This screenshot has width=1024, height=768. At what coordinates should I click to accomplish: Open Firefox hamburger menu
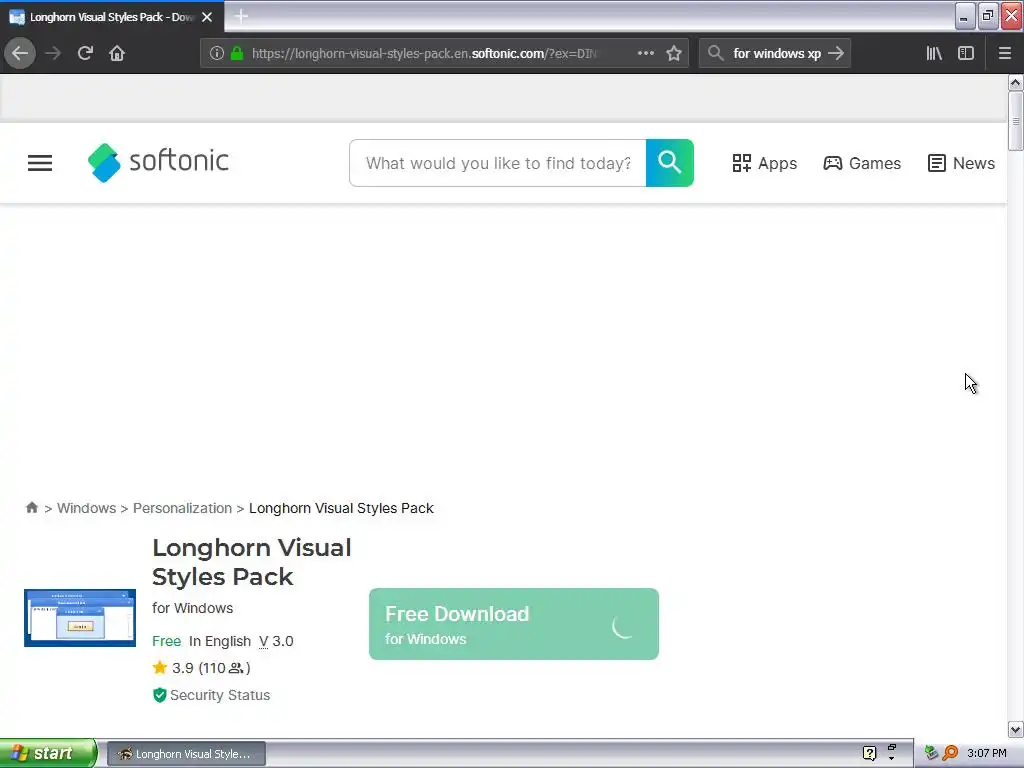[x=1004, y=53]
